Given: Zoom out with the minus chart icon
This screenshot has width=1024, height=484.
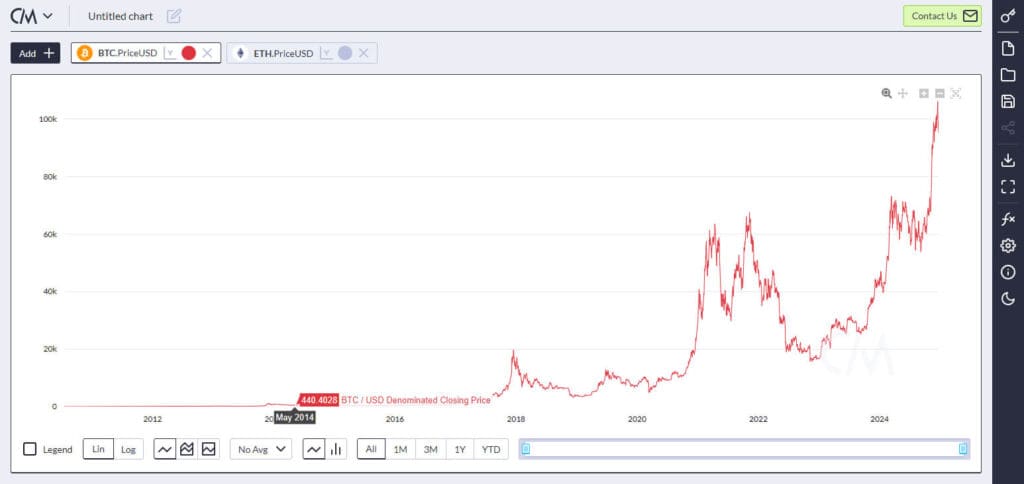Looking at the screenshot, I should pyautogui.click(x=940, y=93).
